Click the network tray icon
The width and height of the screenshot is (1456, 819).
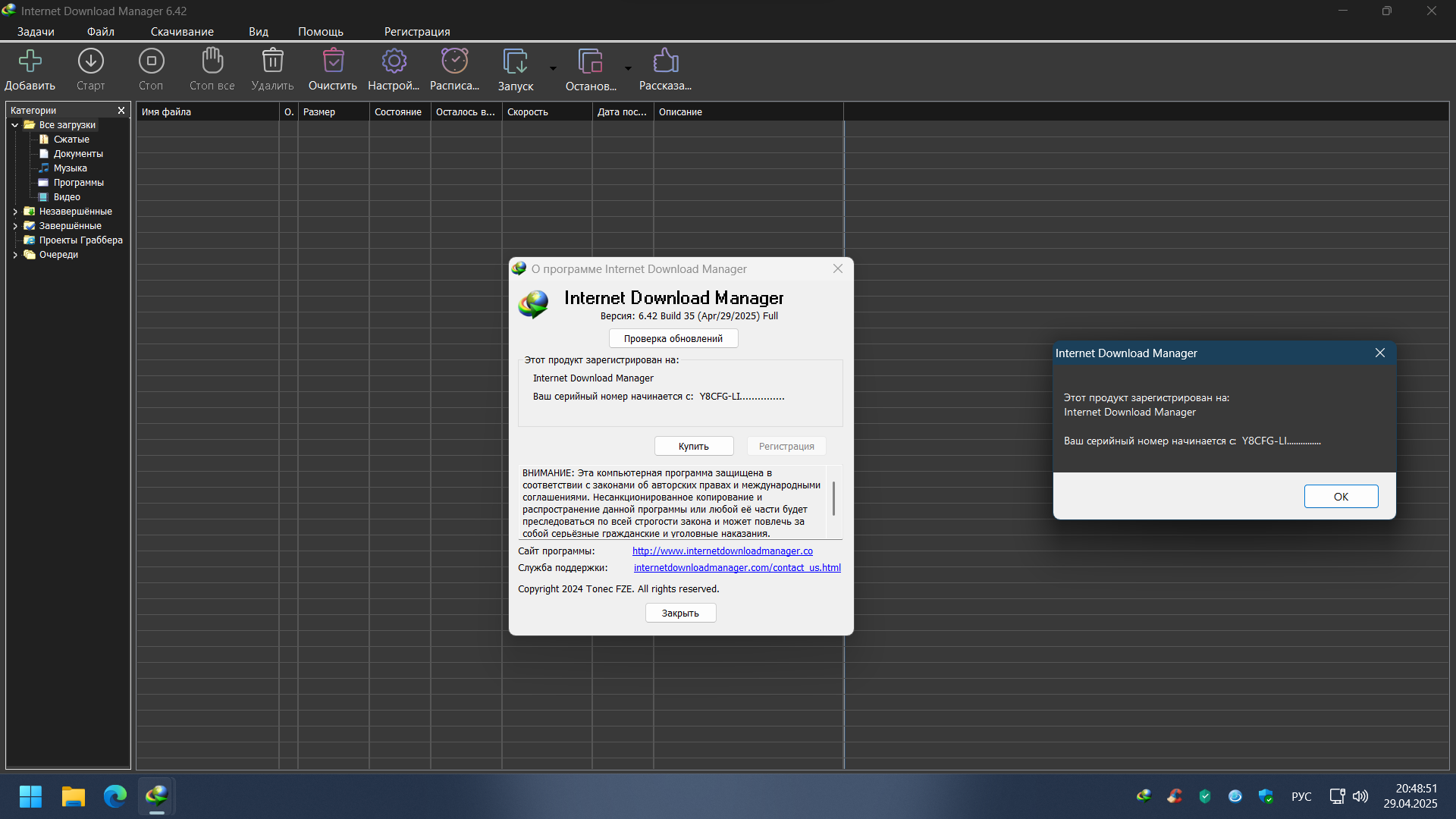pos(1337,796)
